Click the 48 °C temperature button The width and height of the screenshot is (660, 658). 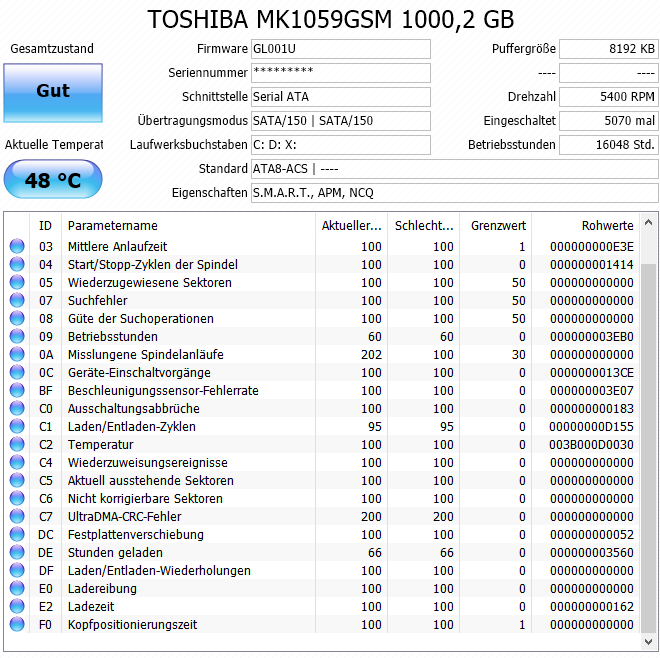coord(53,179)
